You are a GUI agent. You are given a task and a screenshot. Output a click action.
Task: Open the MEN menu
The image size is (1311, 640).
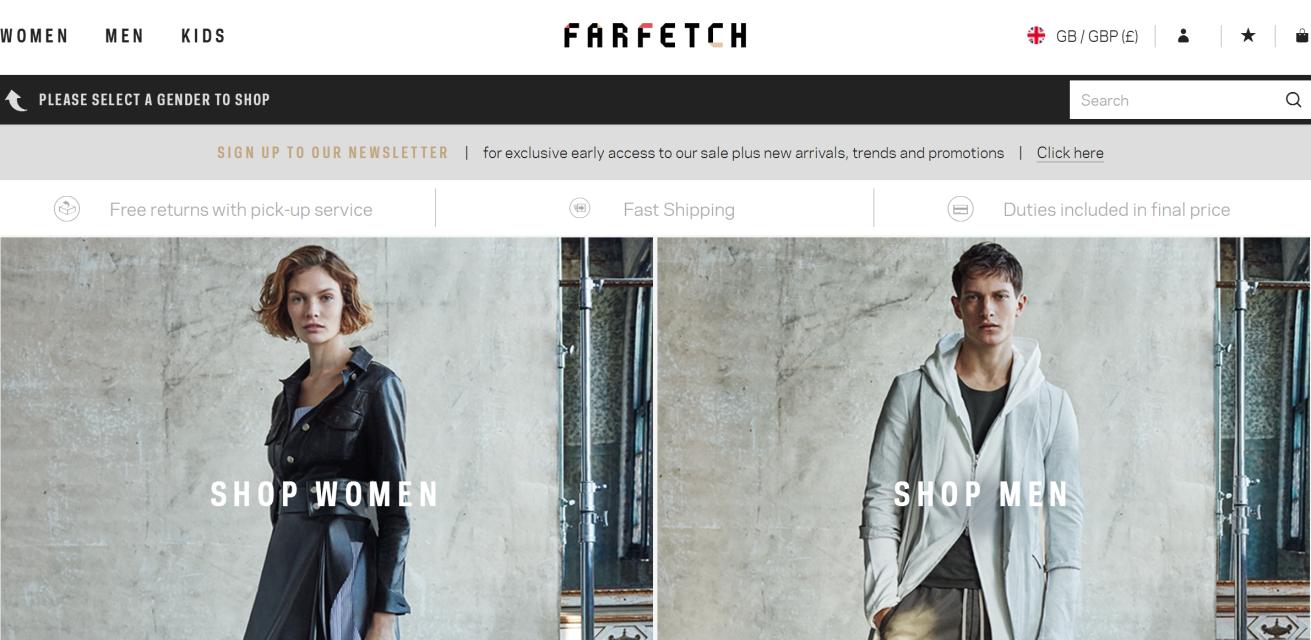[x=125, y=36]
